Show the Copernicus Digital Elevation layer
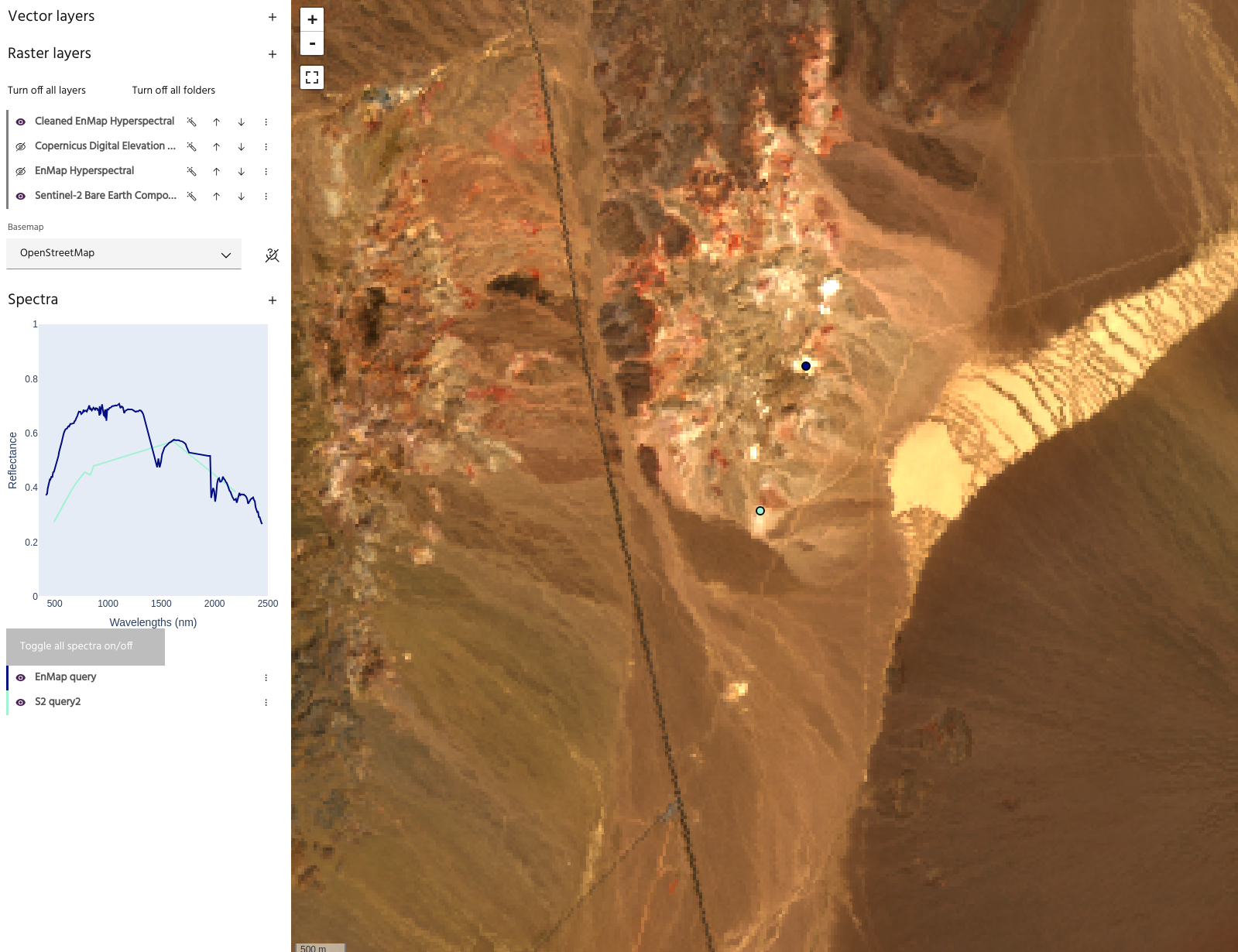1238x952 pixels. click(21, 147)
